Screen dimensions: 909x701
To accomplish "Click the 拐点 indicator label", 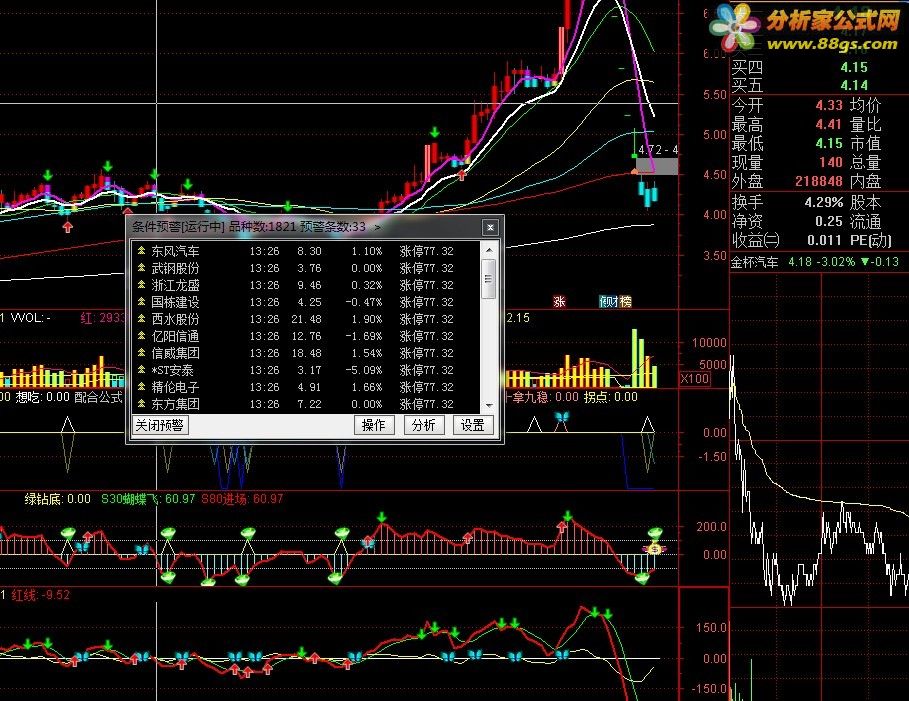I will [610, 397].
